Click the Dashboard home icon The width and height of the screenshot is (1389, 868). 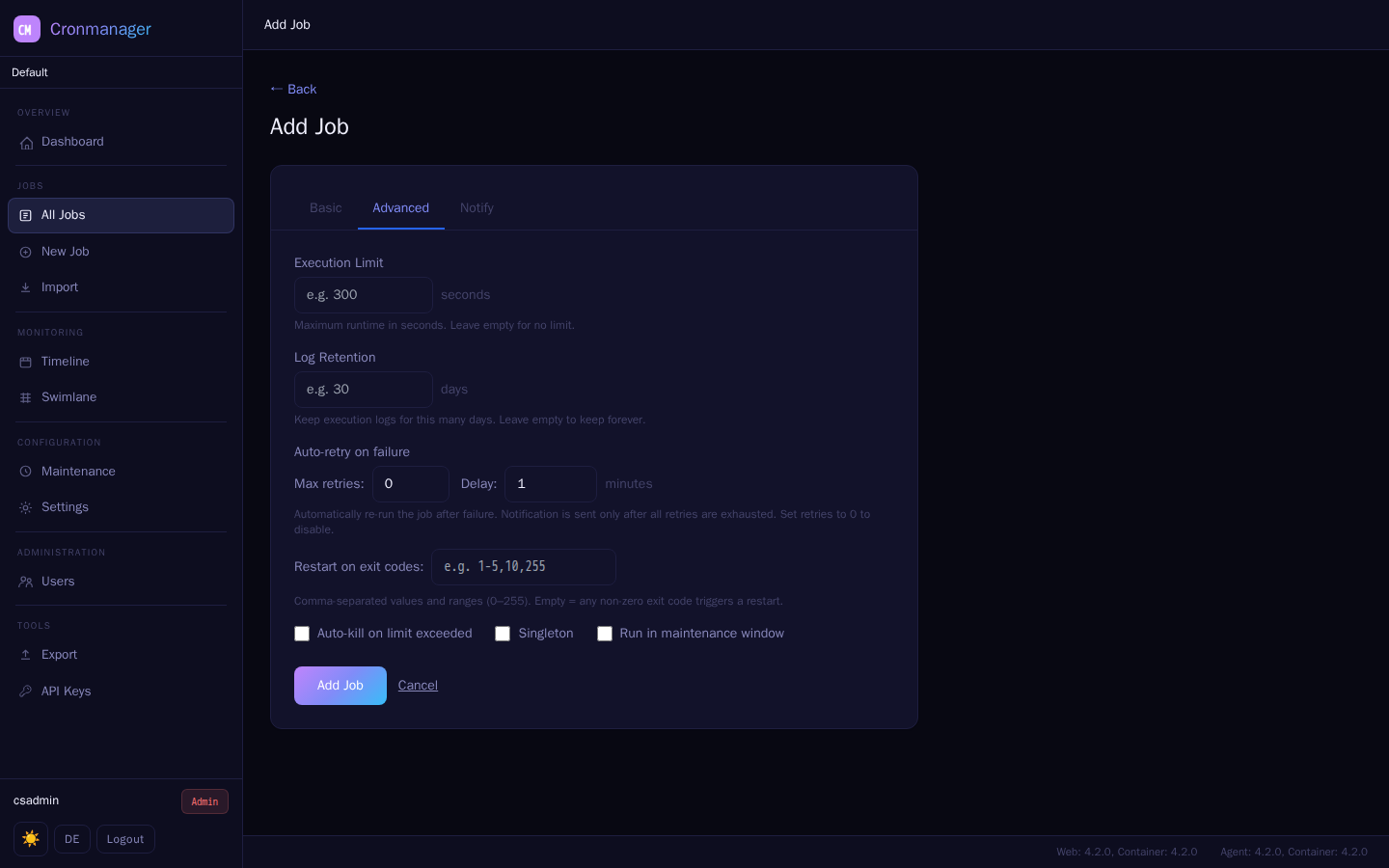tap(26, 143)
